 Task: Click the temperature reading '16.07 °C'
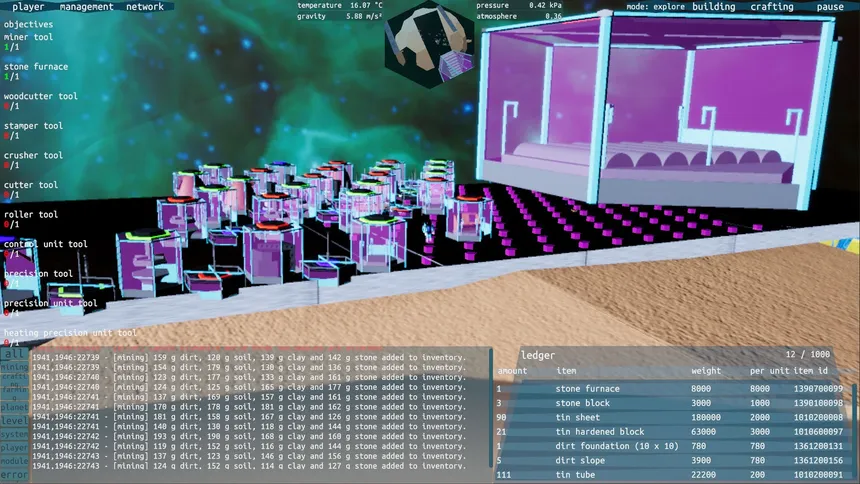point(366,5)
